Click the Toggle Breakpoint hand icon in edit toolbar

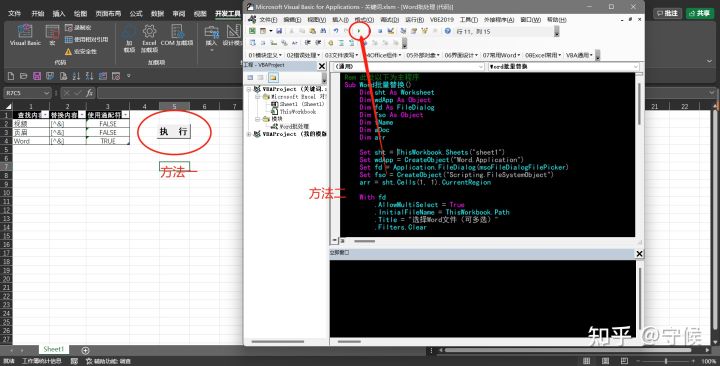[331, 43]
